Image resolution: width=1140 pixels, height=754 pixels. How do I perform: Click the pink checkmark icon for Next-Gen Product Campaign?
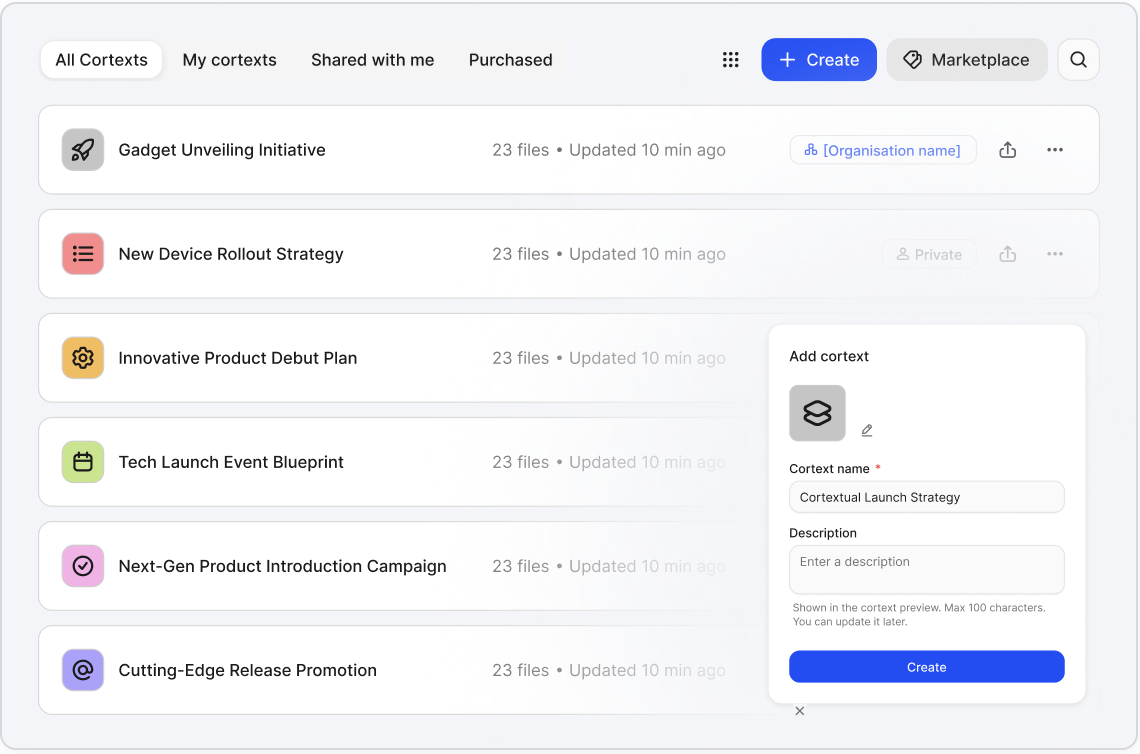click(83, 566)
